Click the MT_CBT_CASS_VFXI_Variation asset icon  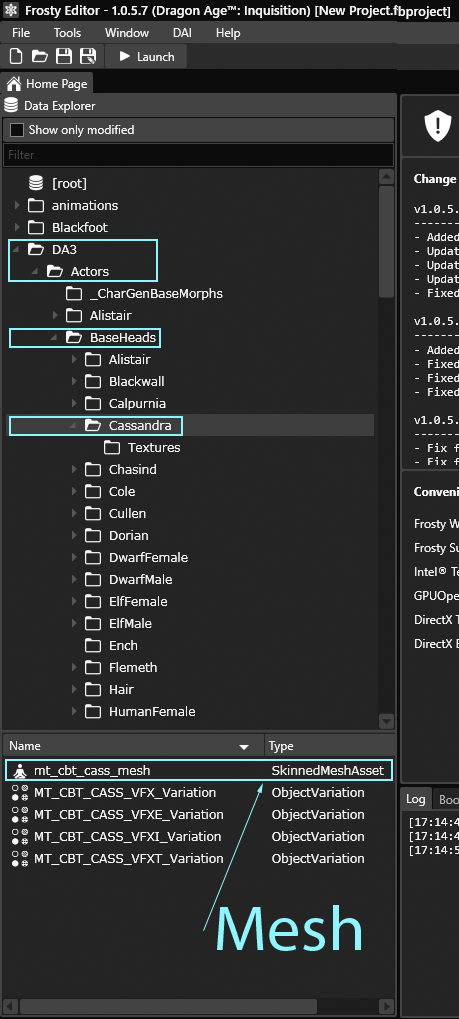(20, 836)
